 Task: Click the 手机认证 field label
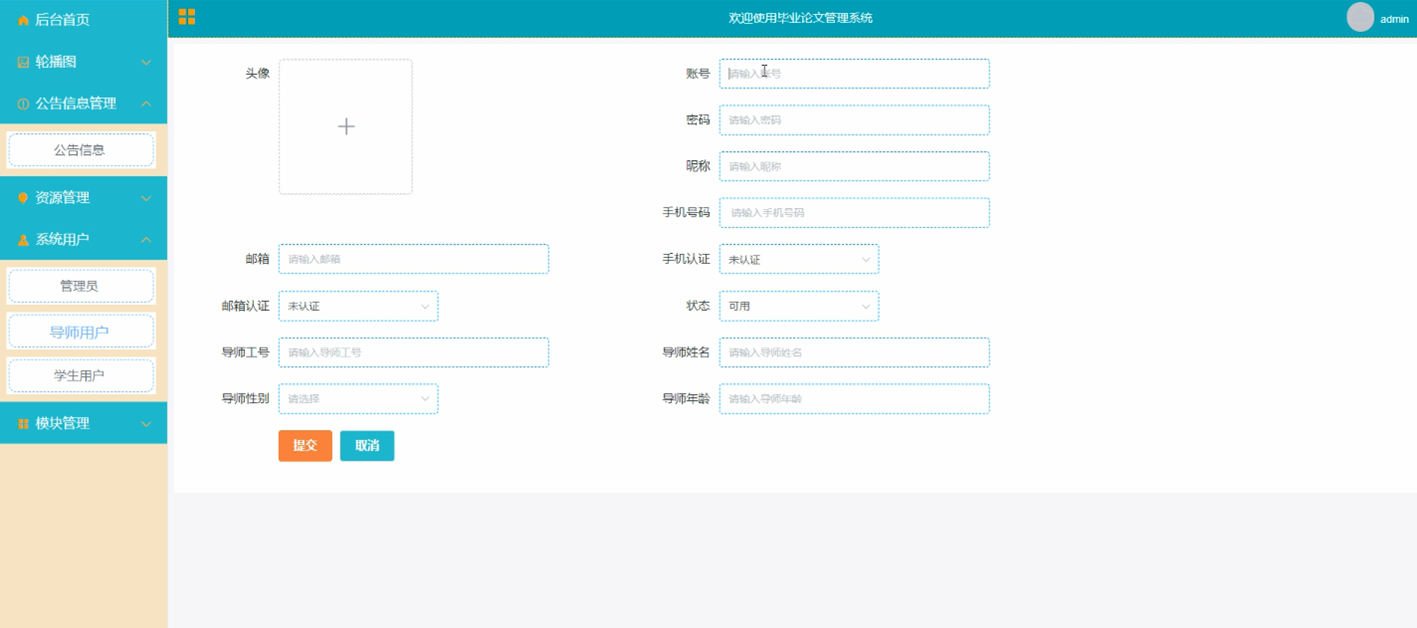686,259
